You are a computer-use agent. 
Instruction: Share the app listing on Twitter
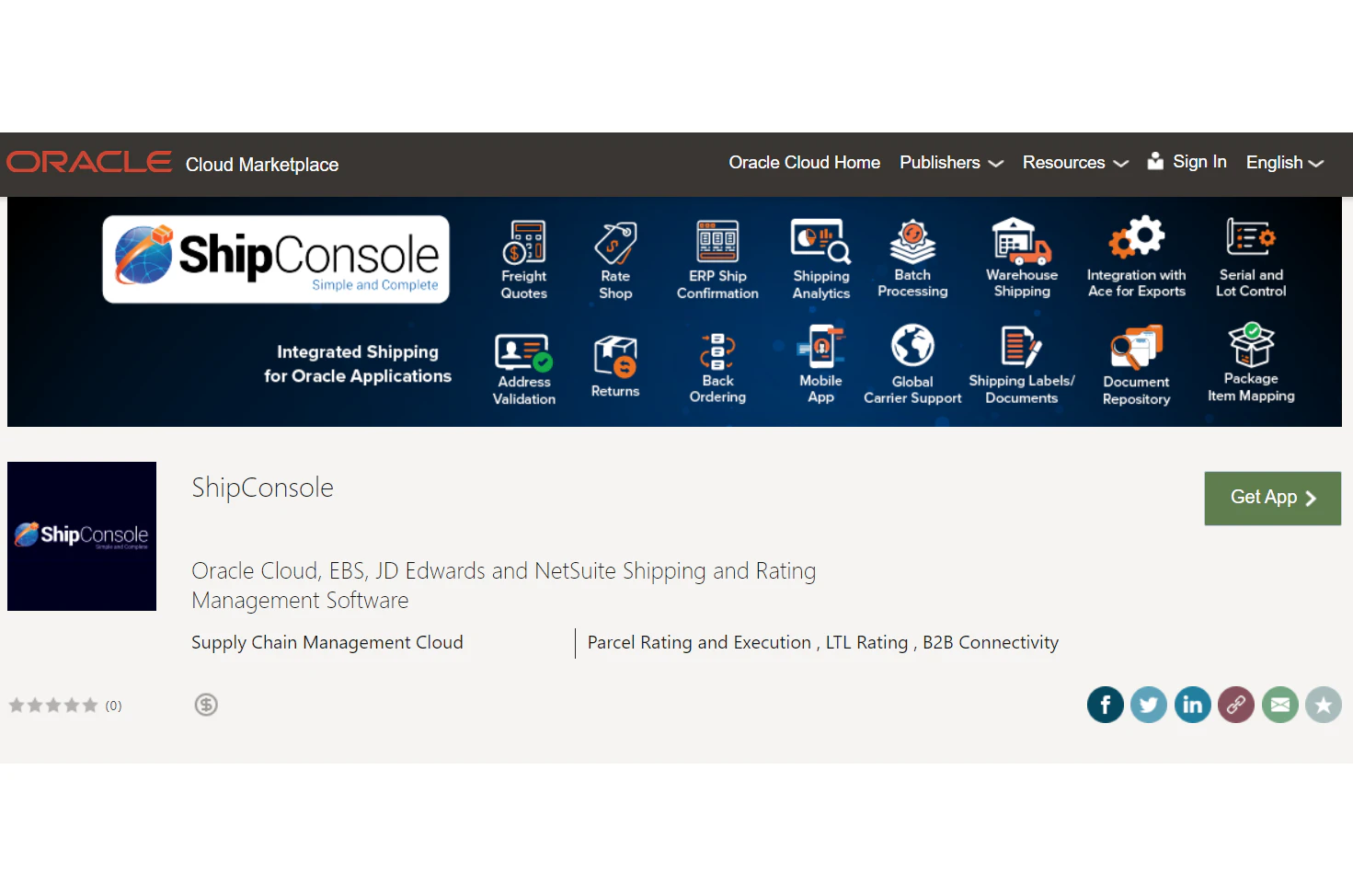[x=1149, y=705]
